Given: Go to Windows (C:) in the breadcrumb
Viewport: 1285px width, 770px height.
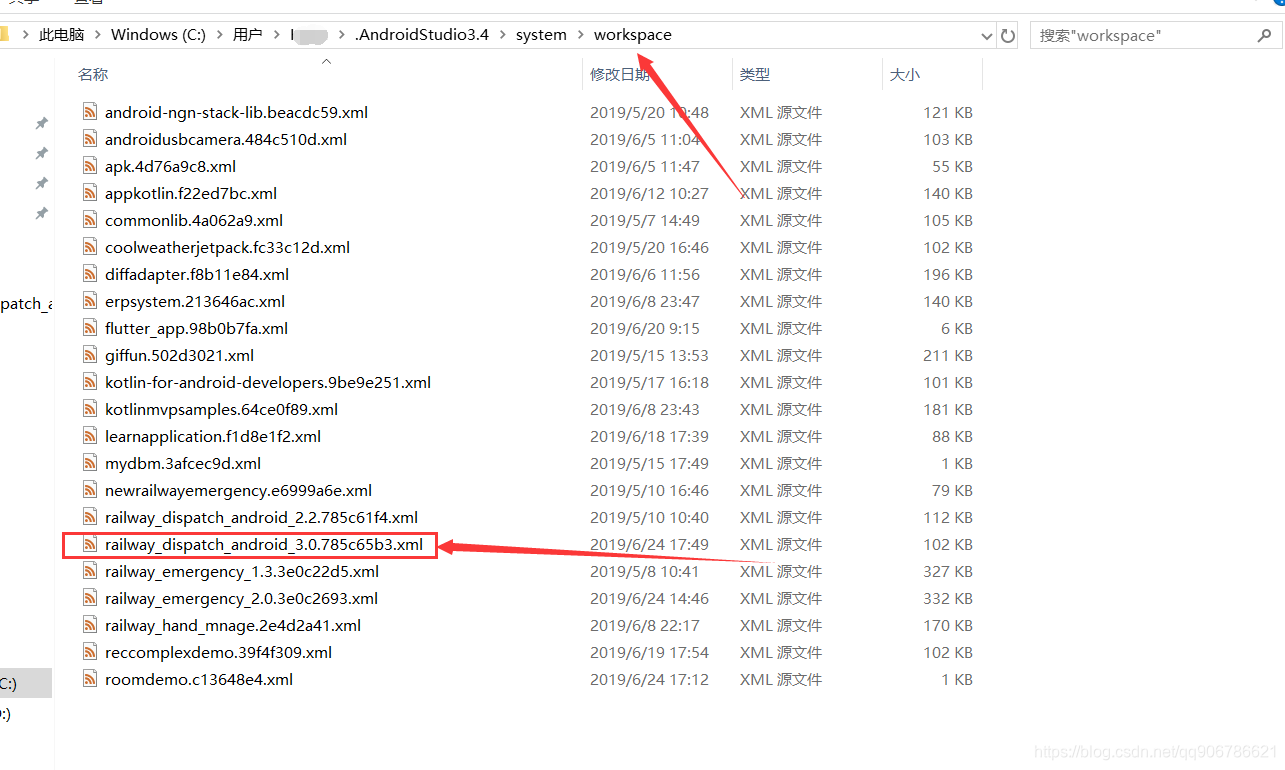Looking at the screenshot, I should [x=158, y=35].
